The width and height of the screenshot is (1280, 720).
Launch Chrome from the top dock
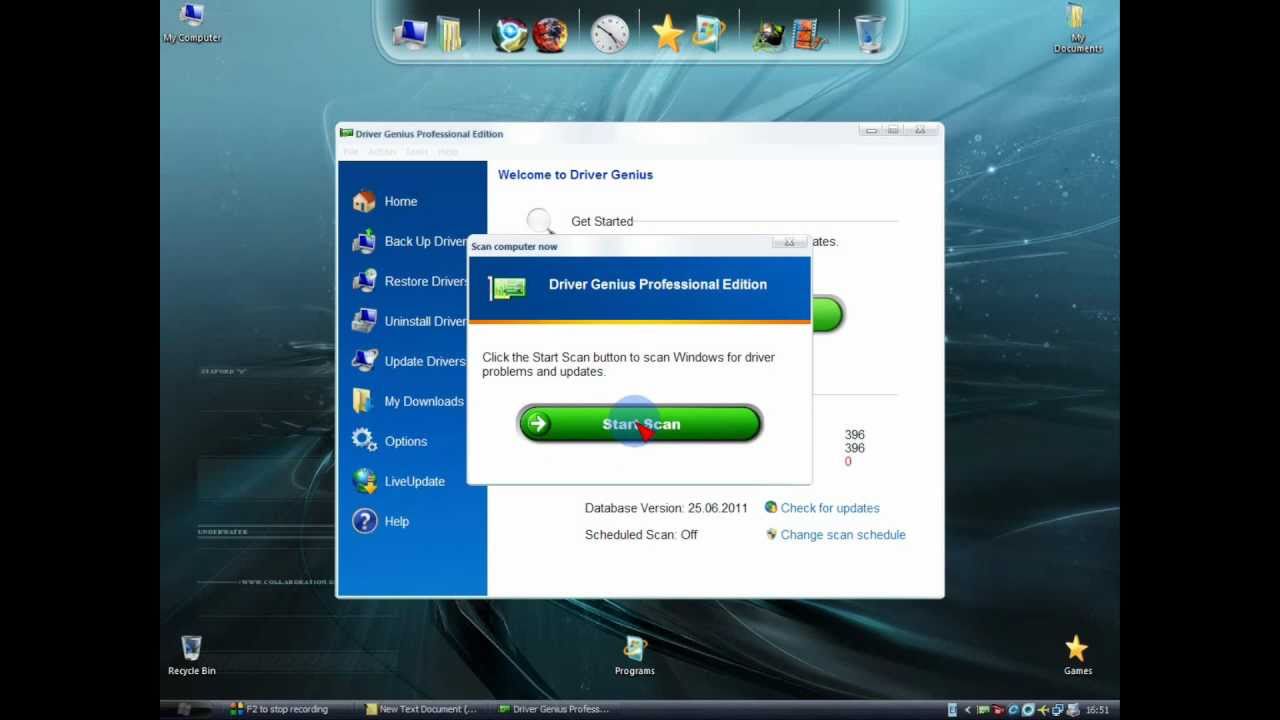(x=509, y=35)
